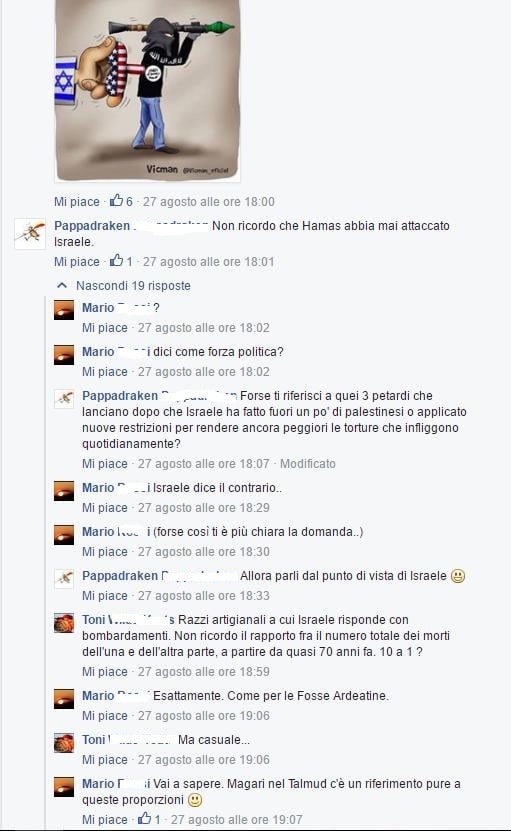Open Pappadraken avatar on 3 petardi reply

click(64, 399)
